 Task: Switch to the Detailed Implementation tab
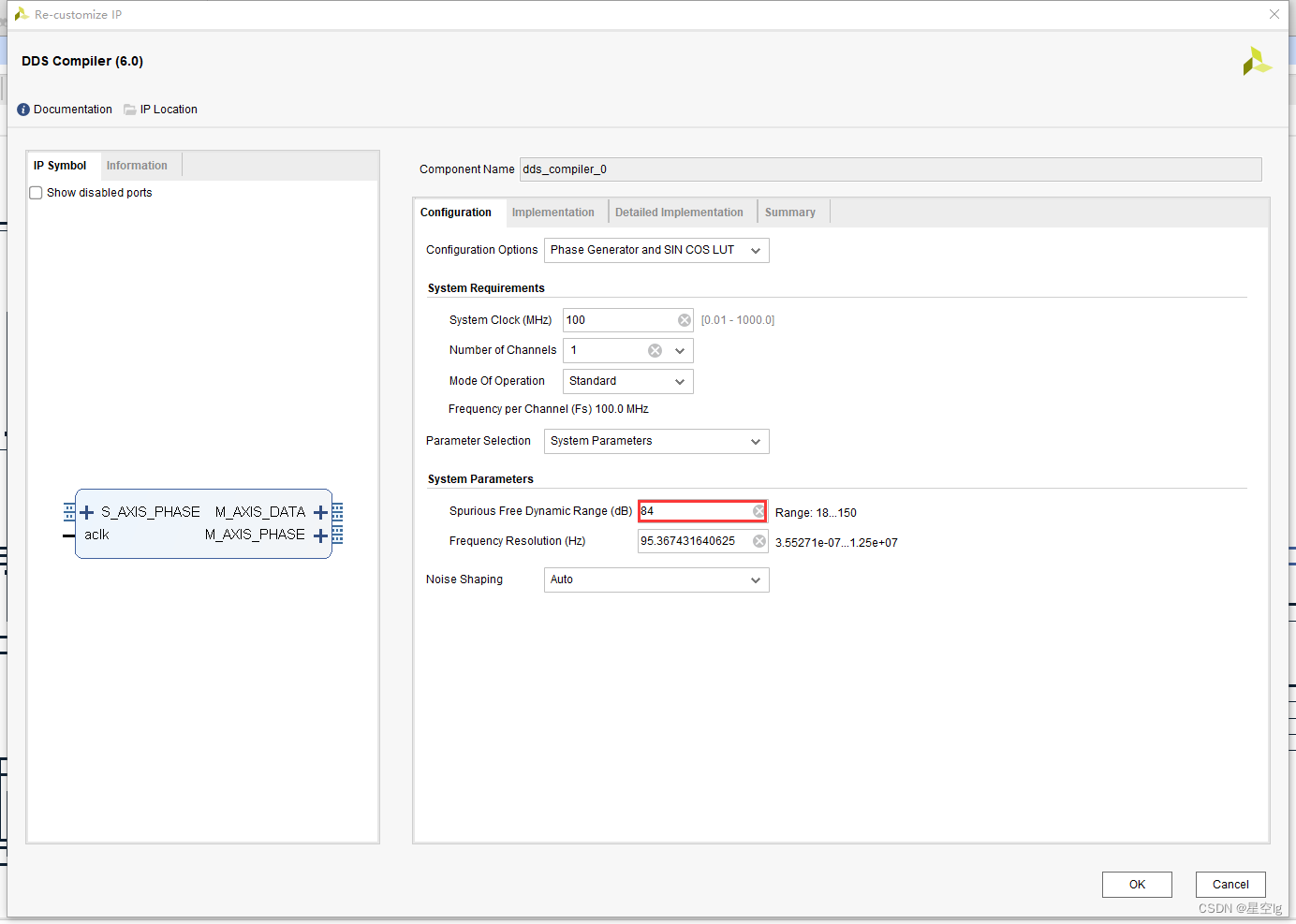click(x=679, y=213)
